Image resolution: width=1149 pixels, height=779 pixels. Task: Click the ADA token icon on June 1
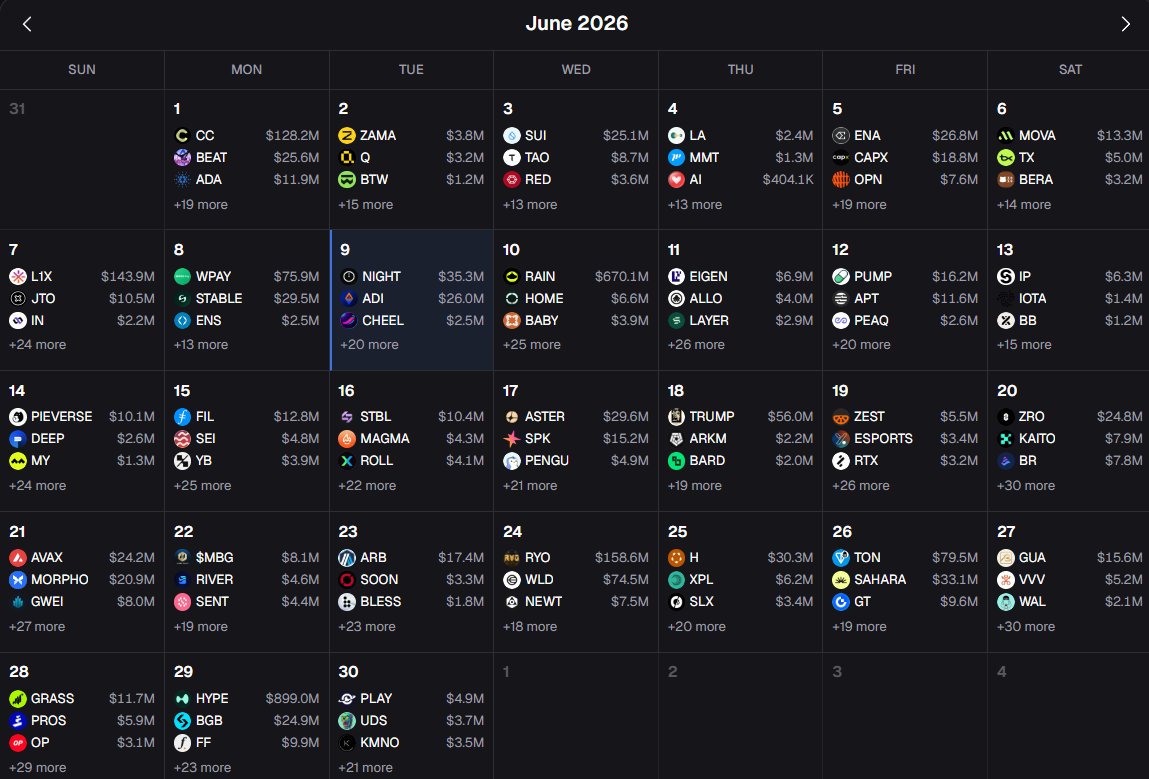182,180
